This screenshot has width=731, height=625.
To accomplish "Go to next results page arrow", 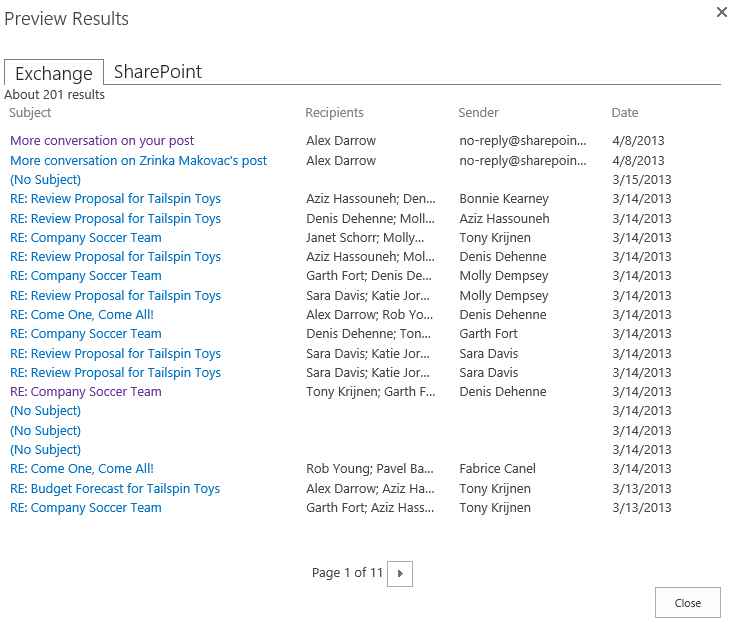I will point(400,573).
